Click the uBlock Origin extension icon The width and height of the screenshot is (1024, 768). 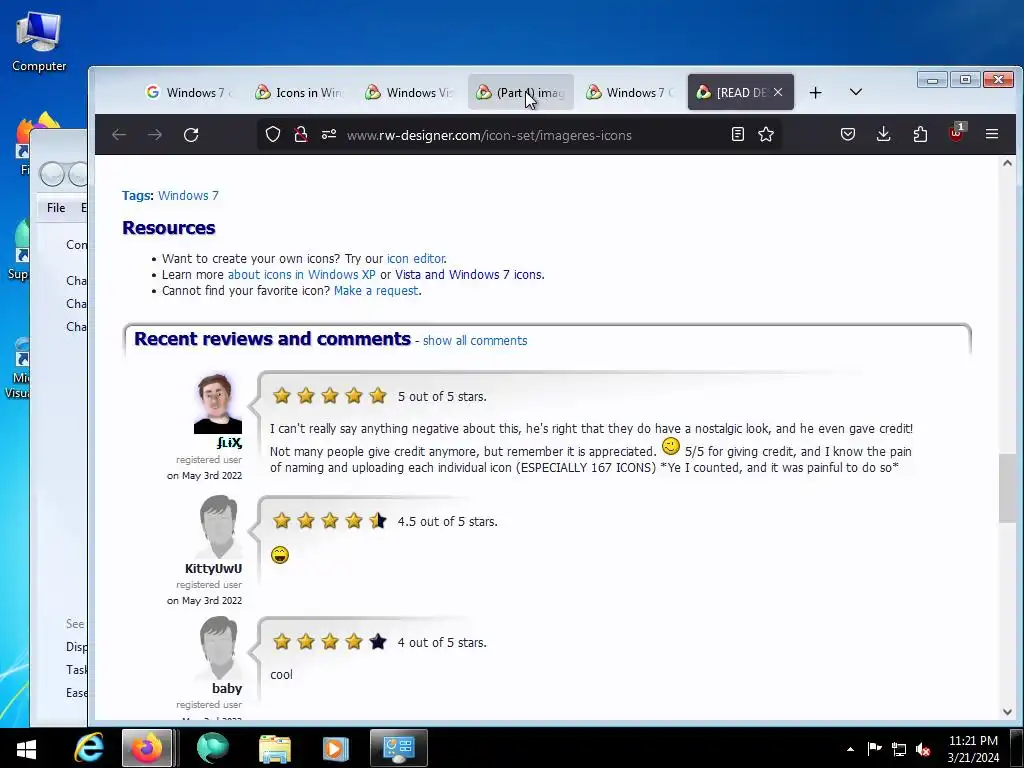956,133
